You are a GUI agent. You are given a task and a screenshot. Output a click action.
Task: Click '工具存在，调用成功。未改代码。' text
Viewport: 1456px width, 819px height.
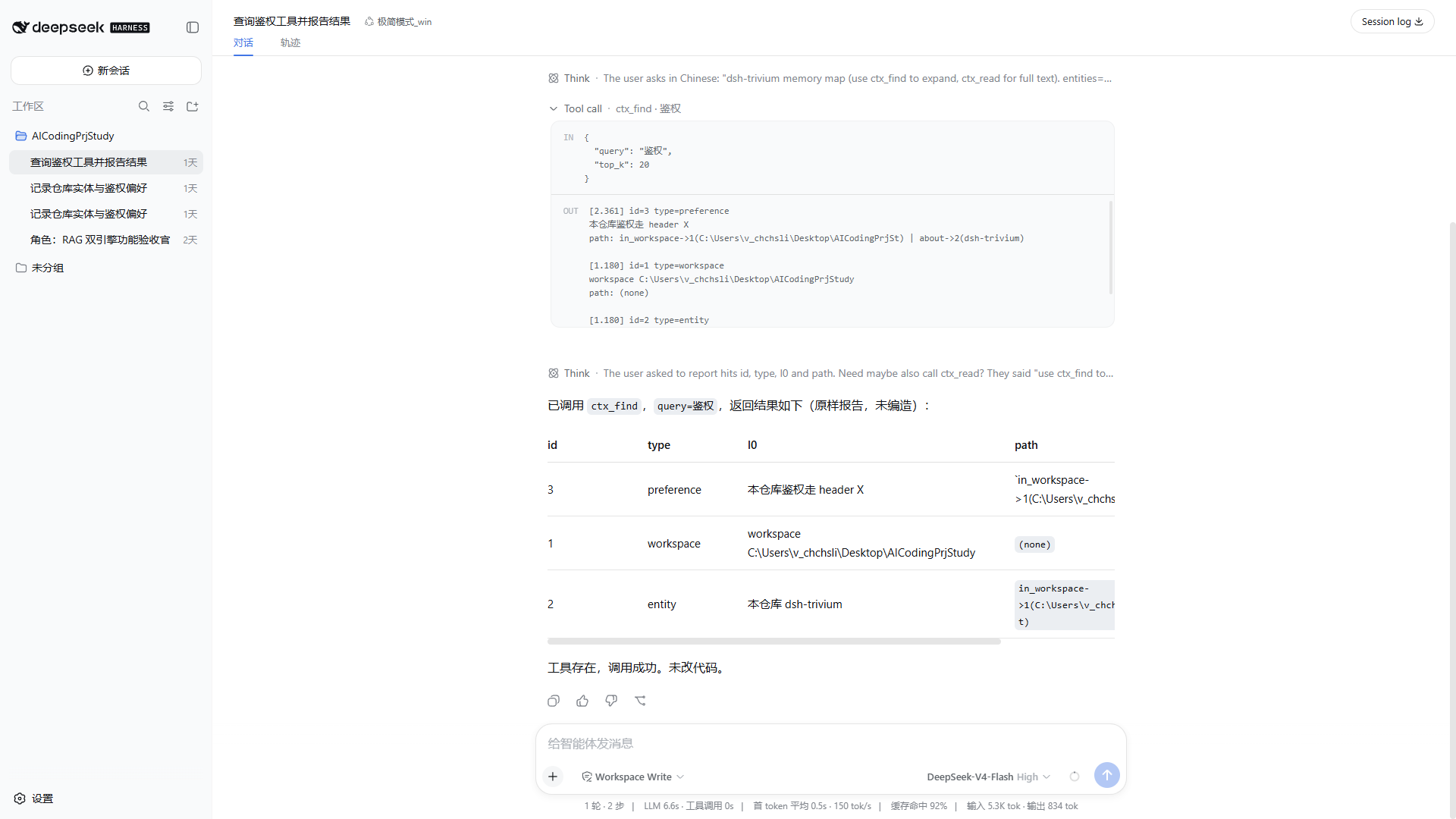(637, 667)
